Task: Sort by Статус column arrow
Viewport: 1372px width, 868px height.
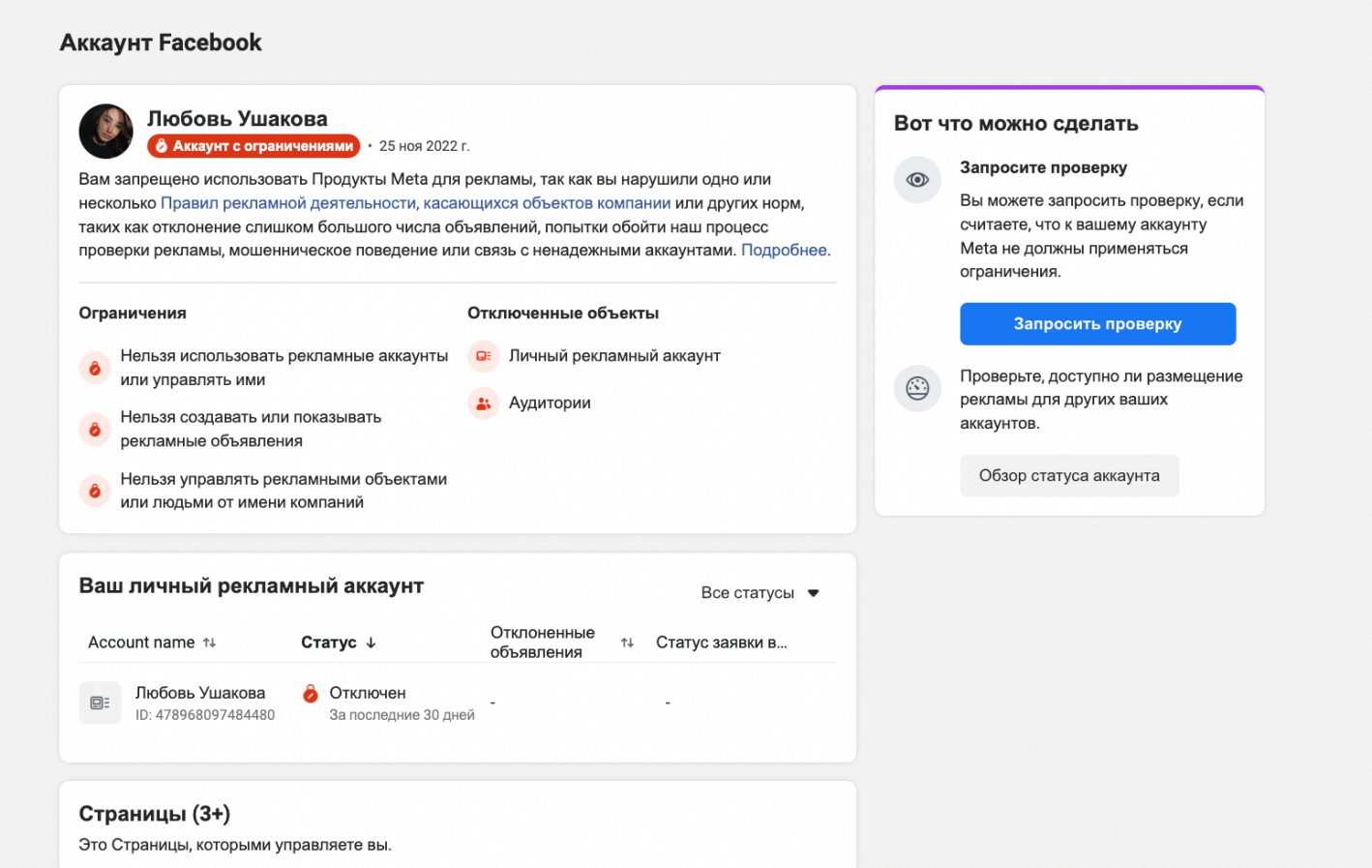Action: pos(371,643)
